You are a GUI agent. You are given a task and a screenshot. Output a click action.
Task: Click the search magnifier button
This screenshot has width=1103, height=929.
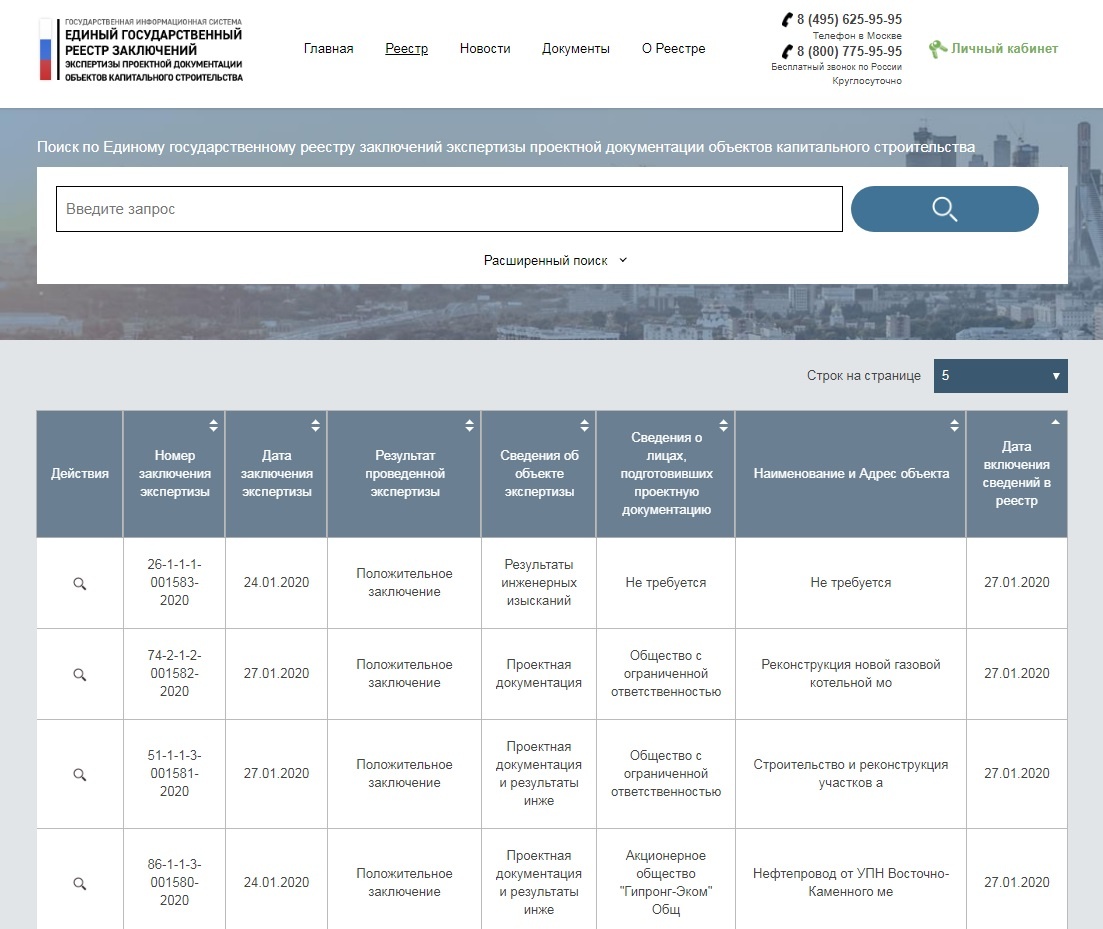pyautogui.click(x=944, y=209)
